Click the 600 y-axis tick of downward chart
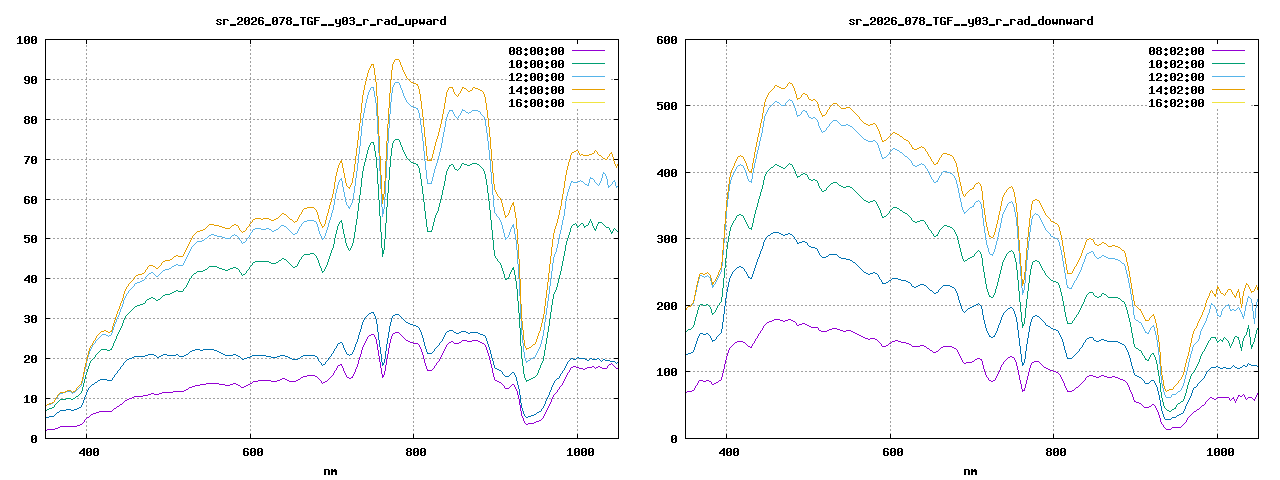Screen dimensions: 1280x480 (666, 40)
